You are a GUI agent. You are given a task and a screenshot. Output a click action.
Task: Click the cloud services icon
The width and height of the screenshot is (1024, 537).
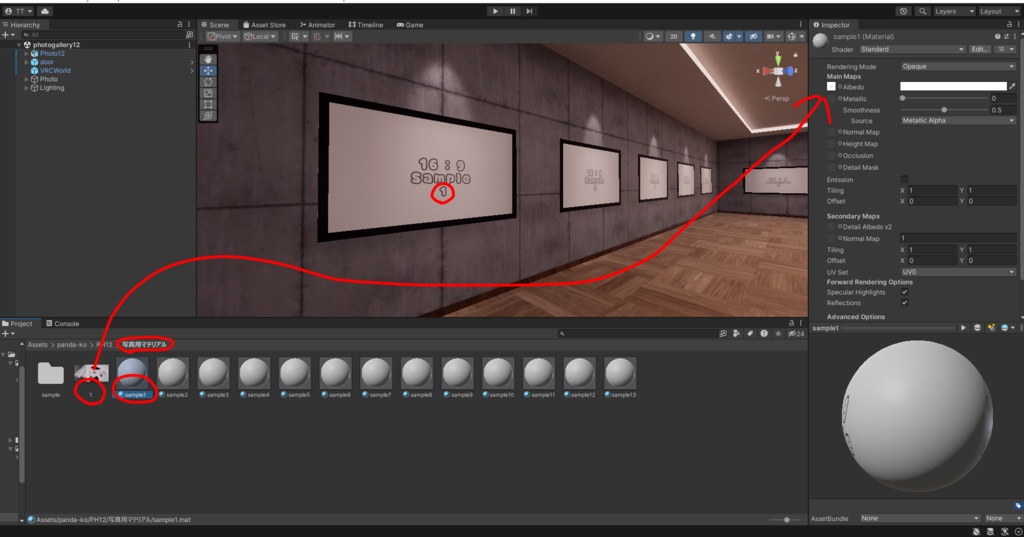click(44, 11)
